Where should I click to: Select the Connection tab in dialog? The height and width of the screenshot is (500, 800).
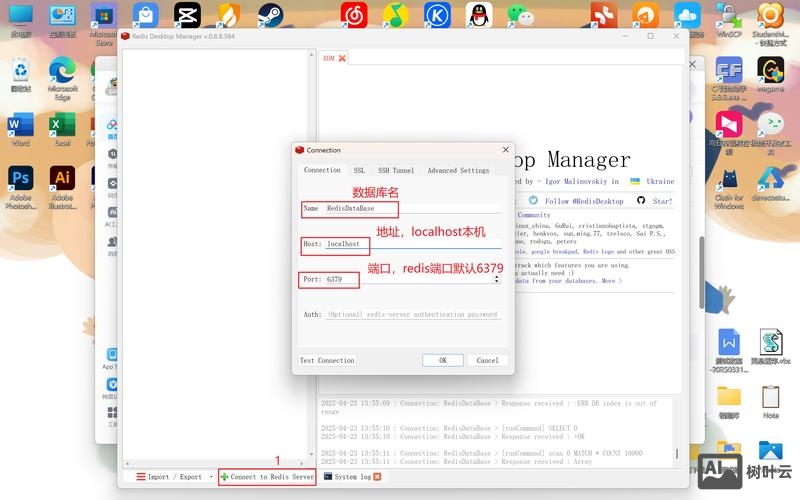coord(322,170)
